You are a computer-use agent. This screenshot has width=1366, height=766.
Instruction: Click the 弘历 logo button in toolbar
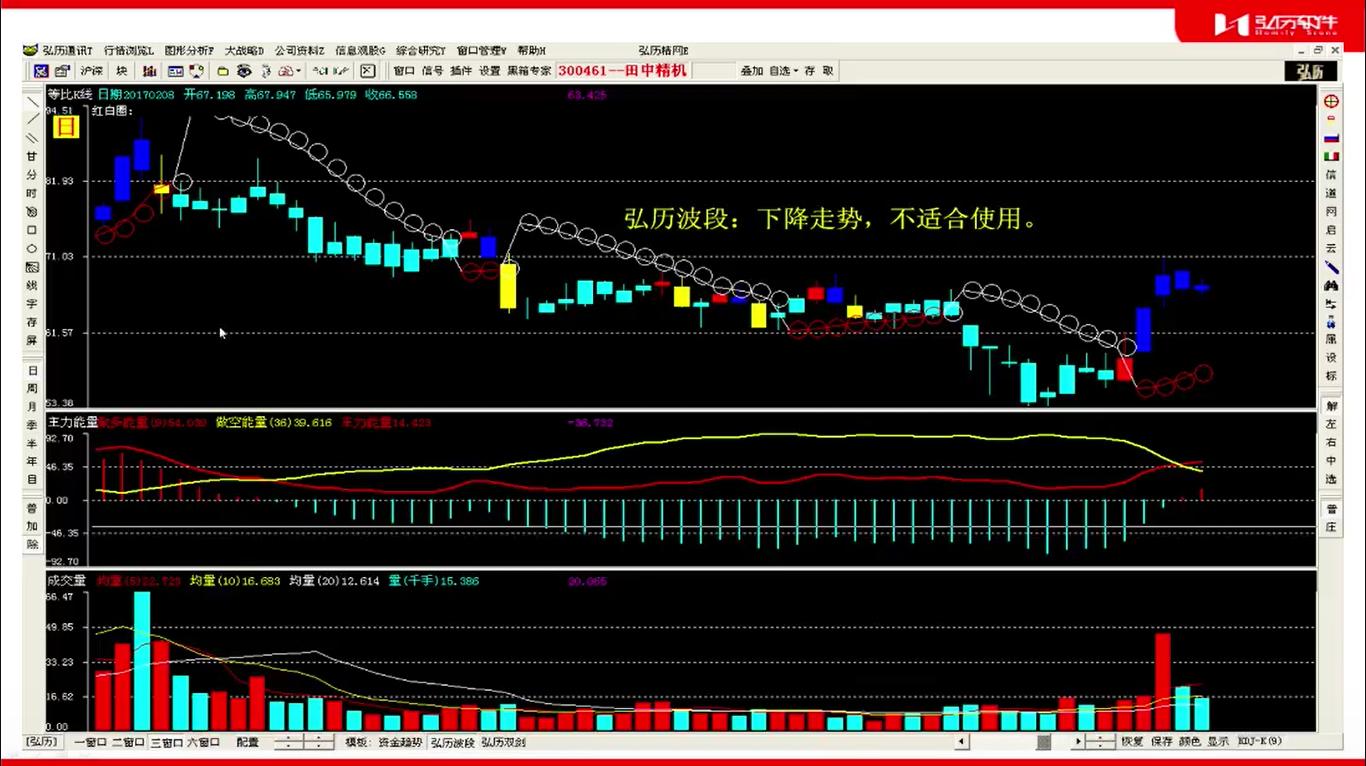pyautogui.click(x=1310, y=71)
